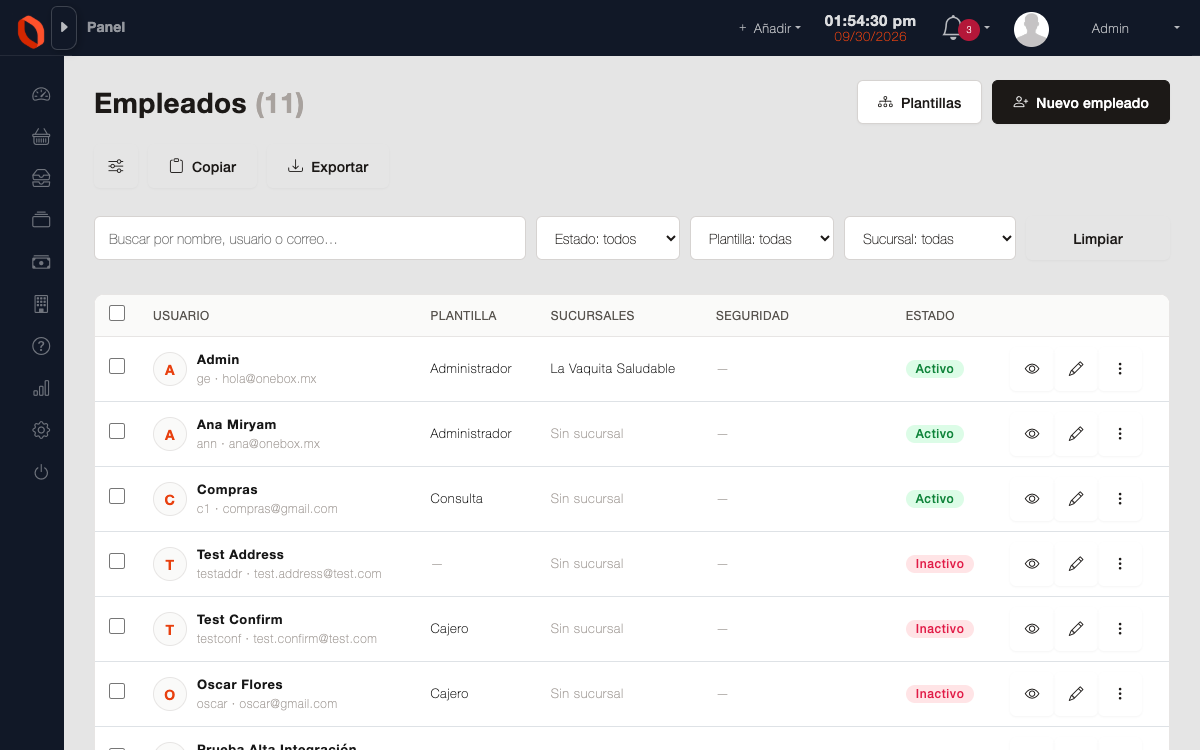The height and width of the screenshot is (750, 1200).
Task: Click the SUCURSALES column header
Action: click(x=592, y=316)
